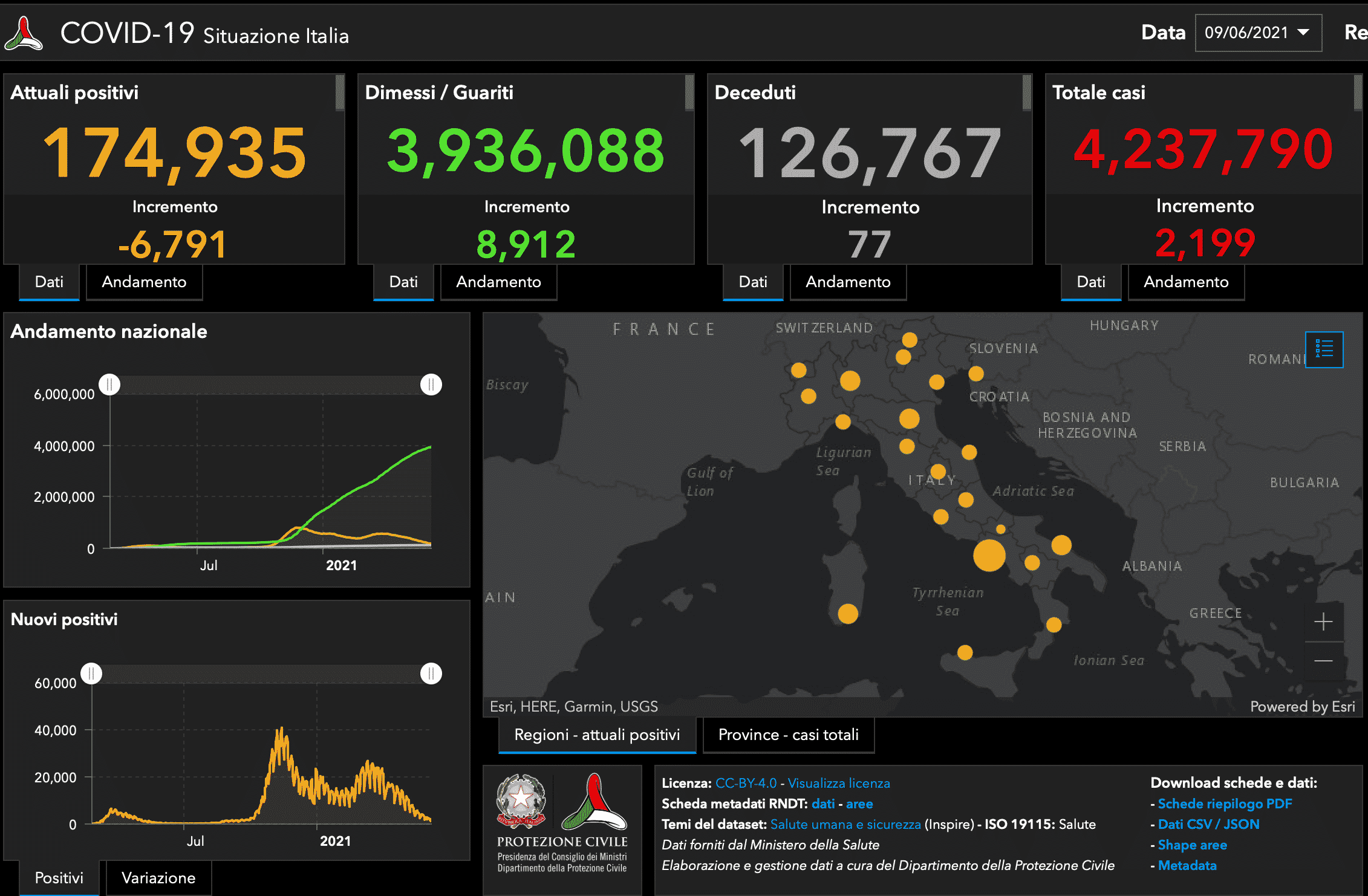Click the 3,936,088 Dimessi / Guariti value
The width and height of the screenshot is (1368, 896).
click(x=526, y=151)
